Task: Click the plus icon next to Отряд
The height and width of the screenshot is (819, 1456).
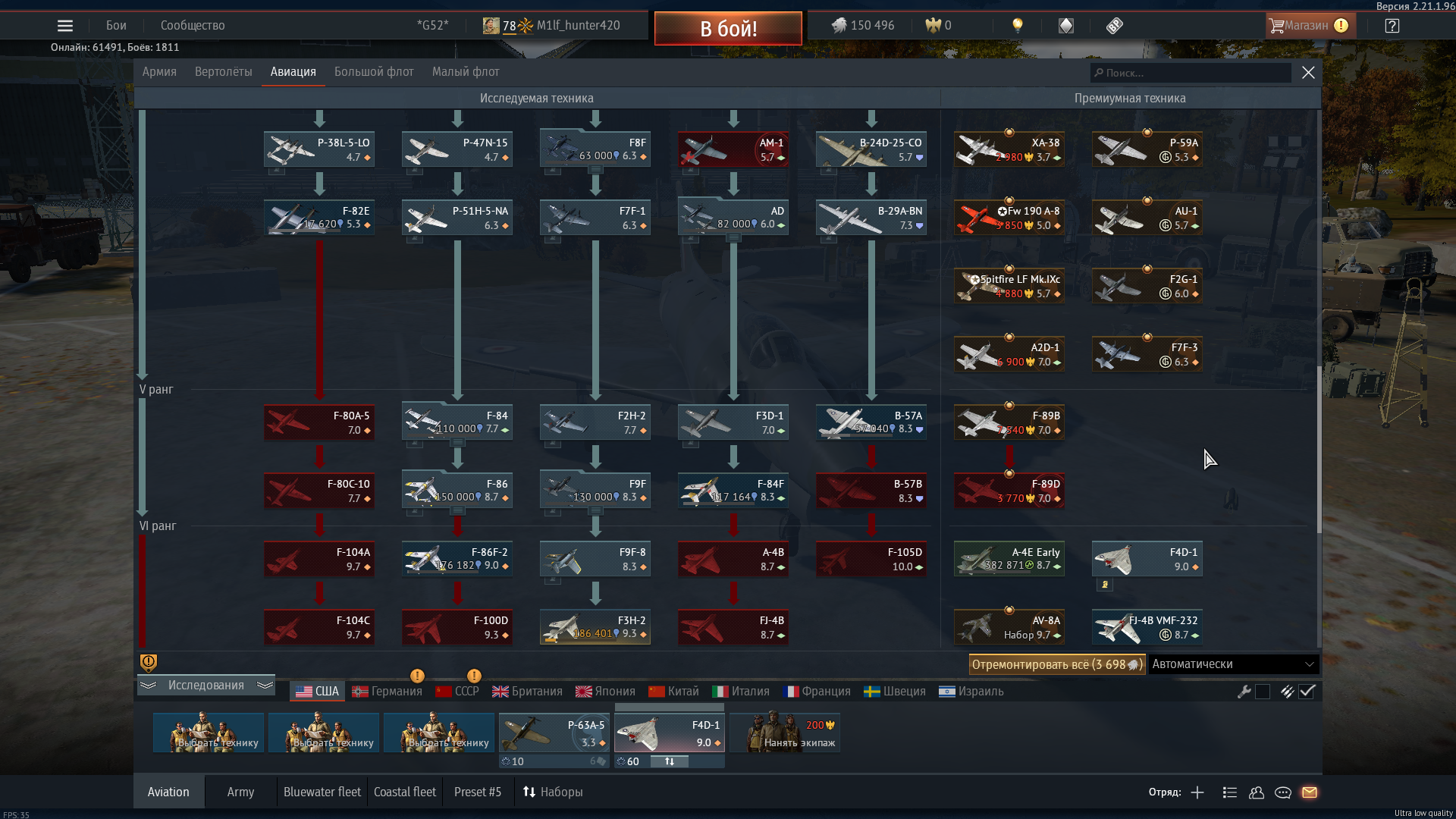Action: click(1197, 792)
